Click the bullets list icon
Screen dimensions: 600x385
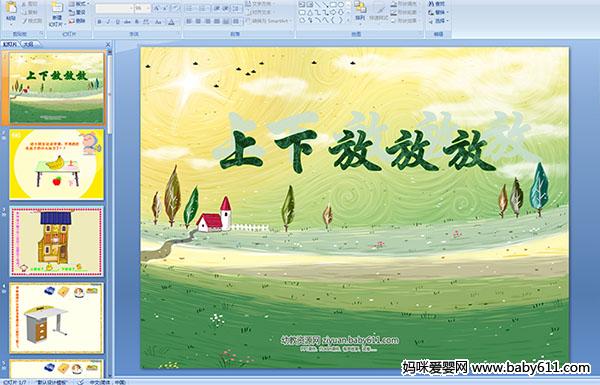pos(190,8)
